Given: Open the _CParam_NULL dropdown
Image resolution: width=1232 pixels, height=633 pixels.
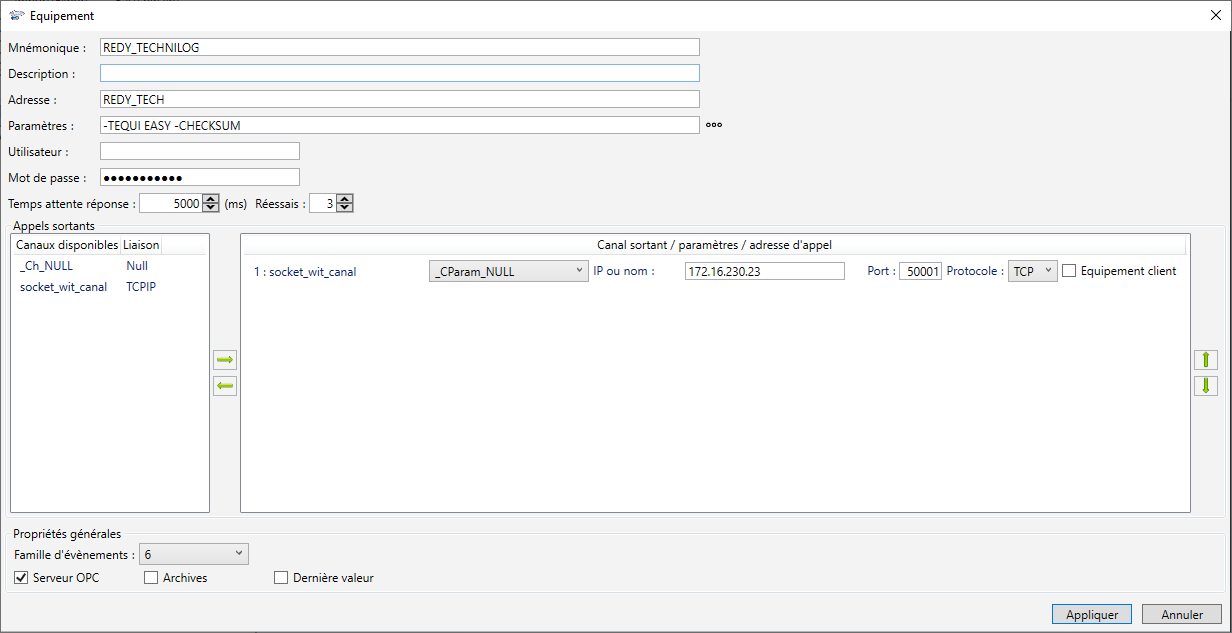Looking at the screenshot, I should [508, 271].
